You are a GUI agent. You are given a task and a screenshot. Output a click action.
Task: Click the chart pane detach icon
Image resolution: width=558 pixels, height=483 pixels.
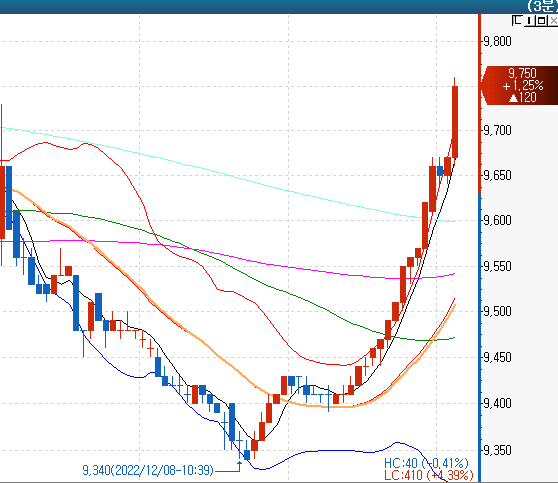pos(516,21)
